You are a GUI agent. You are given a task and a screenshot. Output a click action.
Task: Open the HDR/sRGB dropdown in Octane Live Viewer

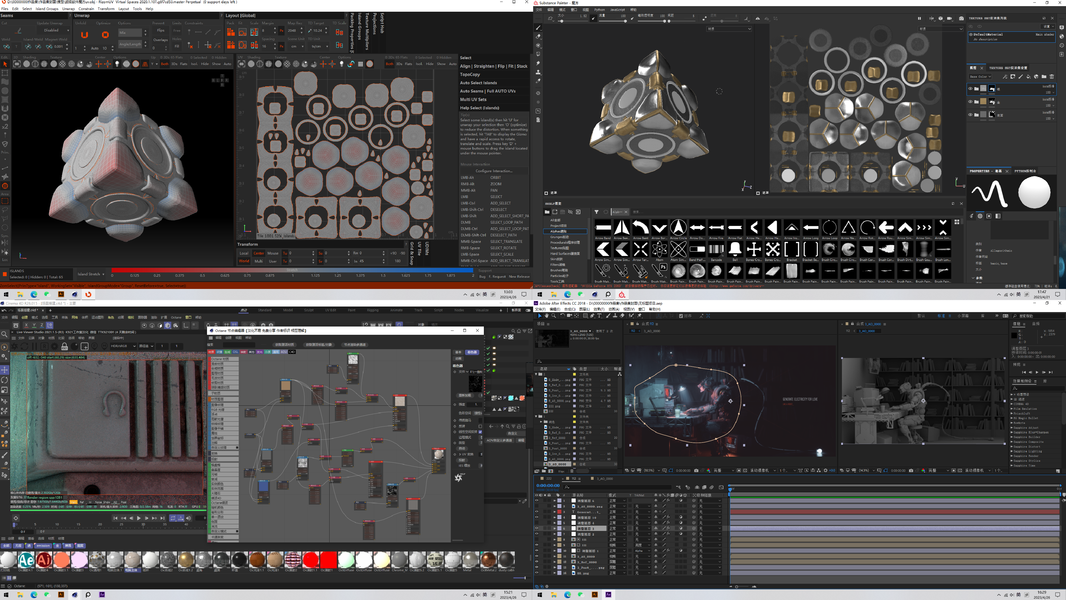coord(122,346)
